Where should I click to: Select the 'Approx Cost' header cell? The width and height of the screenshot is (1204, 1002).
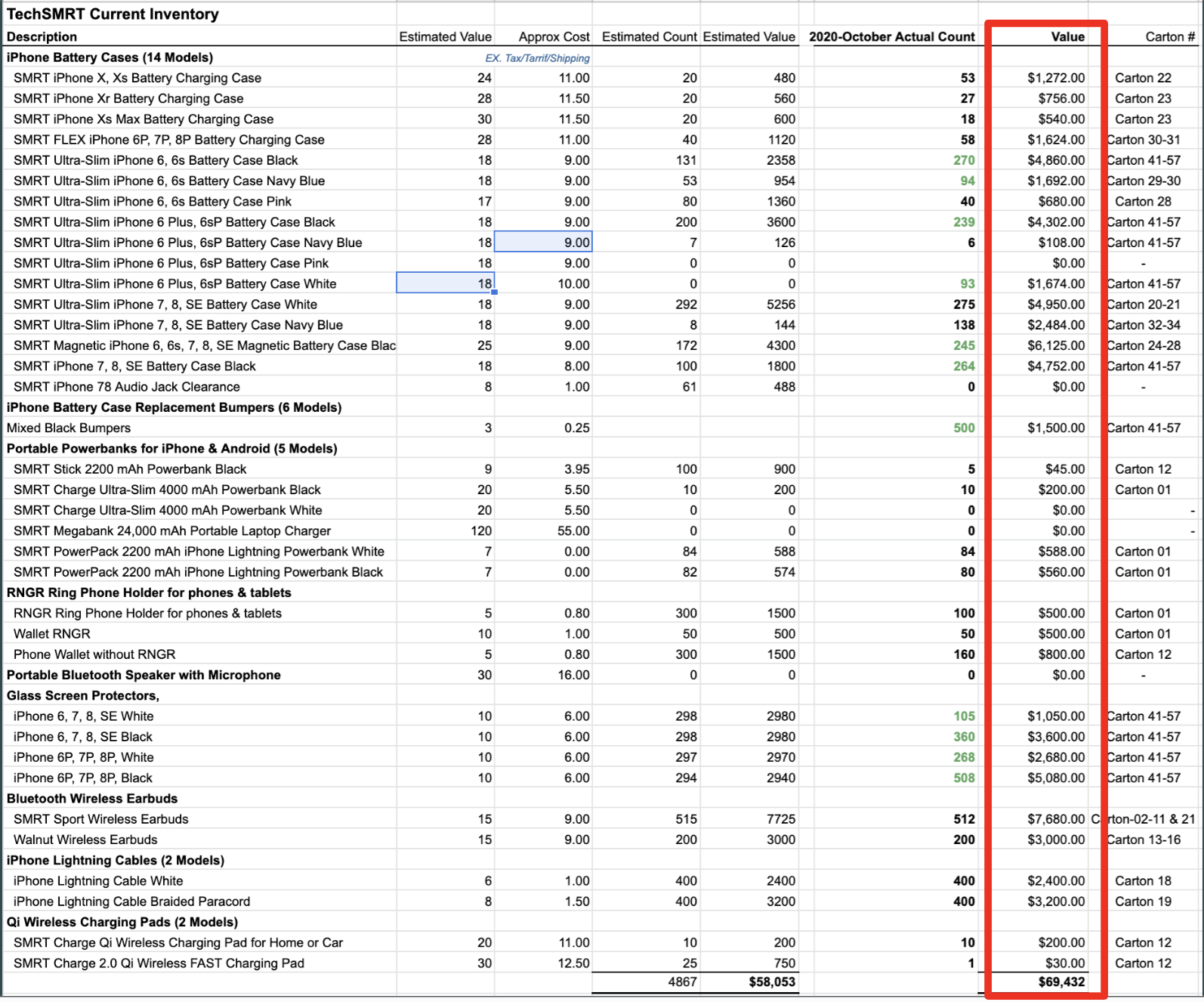[x=554, y=37]
